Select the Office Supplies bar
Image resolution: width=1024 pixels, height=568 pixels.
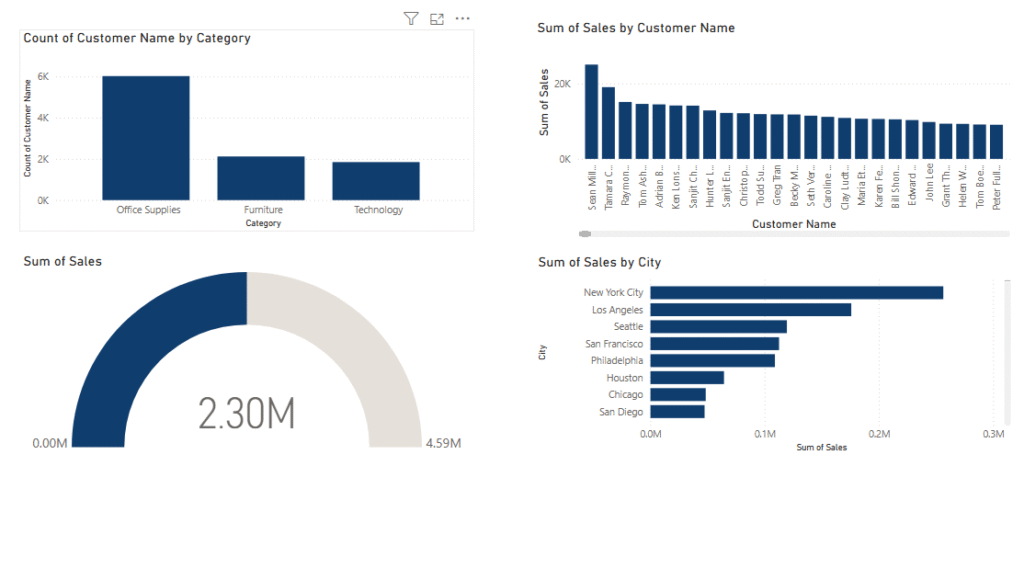146,138
